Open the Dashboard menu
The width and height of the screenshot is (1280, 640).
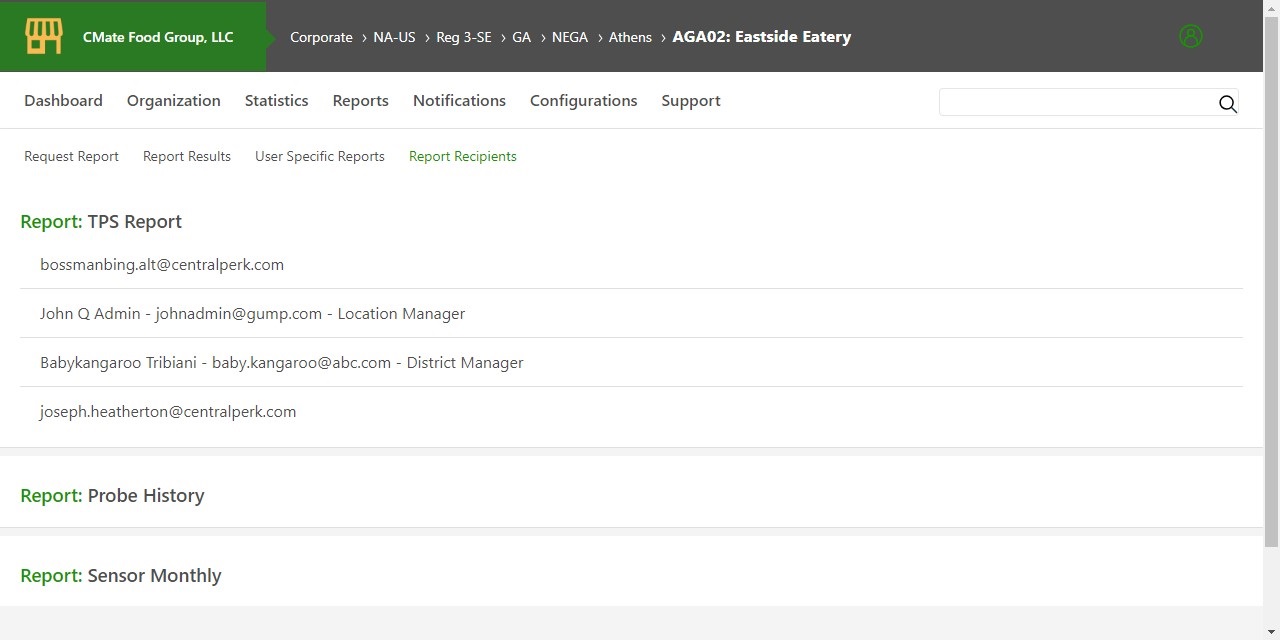tap(63, 100)
